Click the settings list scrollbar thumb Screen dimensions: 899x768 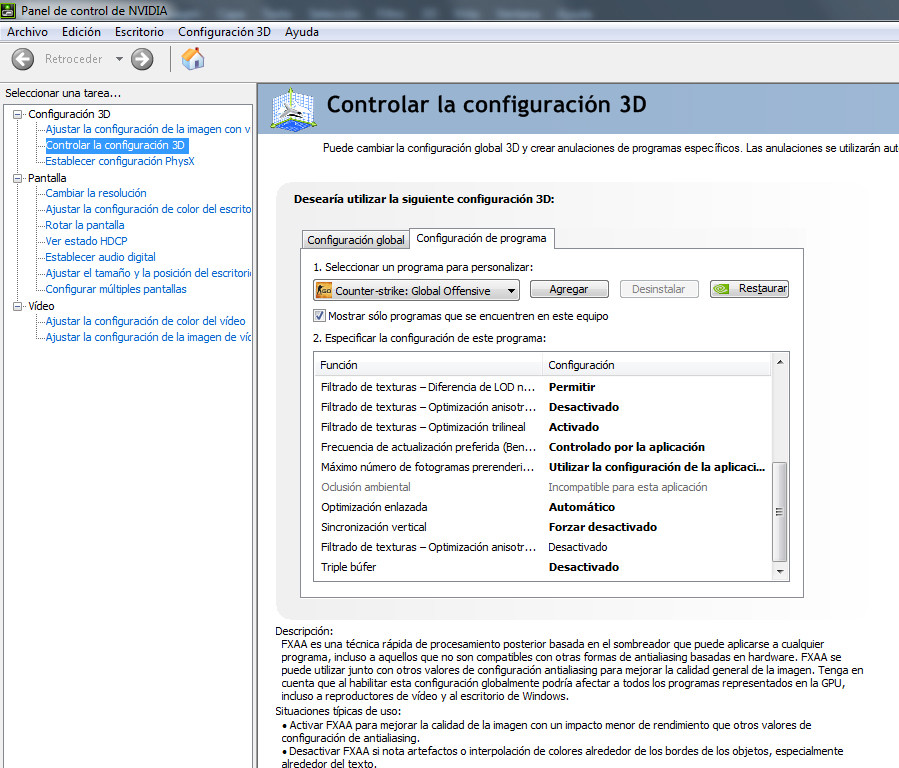point(780,511)
